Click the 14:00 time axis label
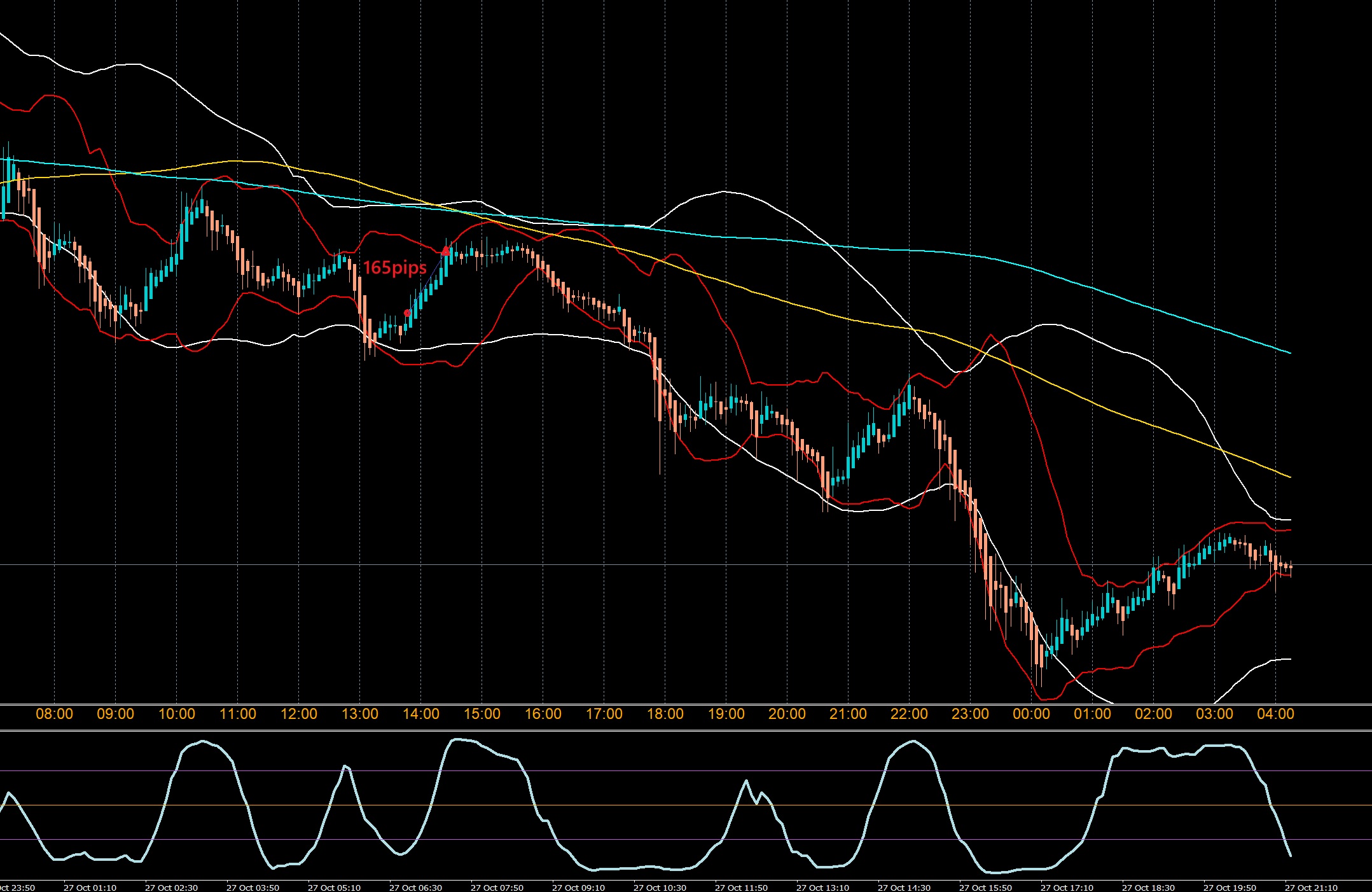This screenshot has height=892, width=1372. (420, 714)
